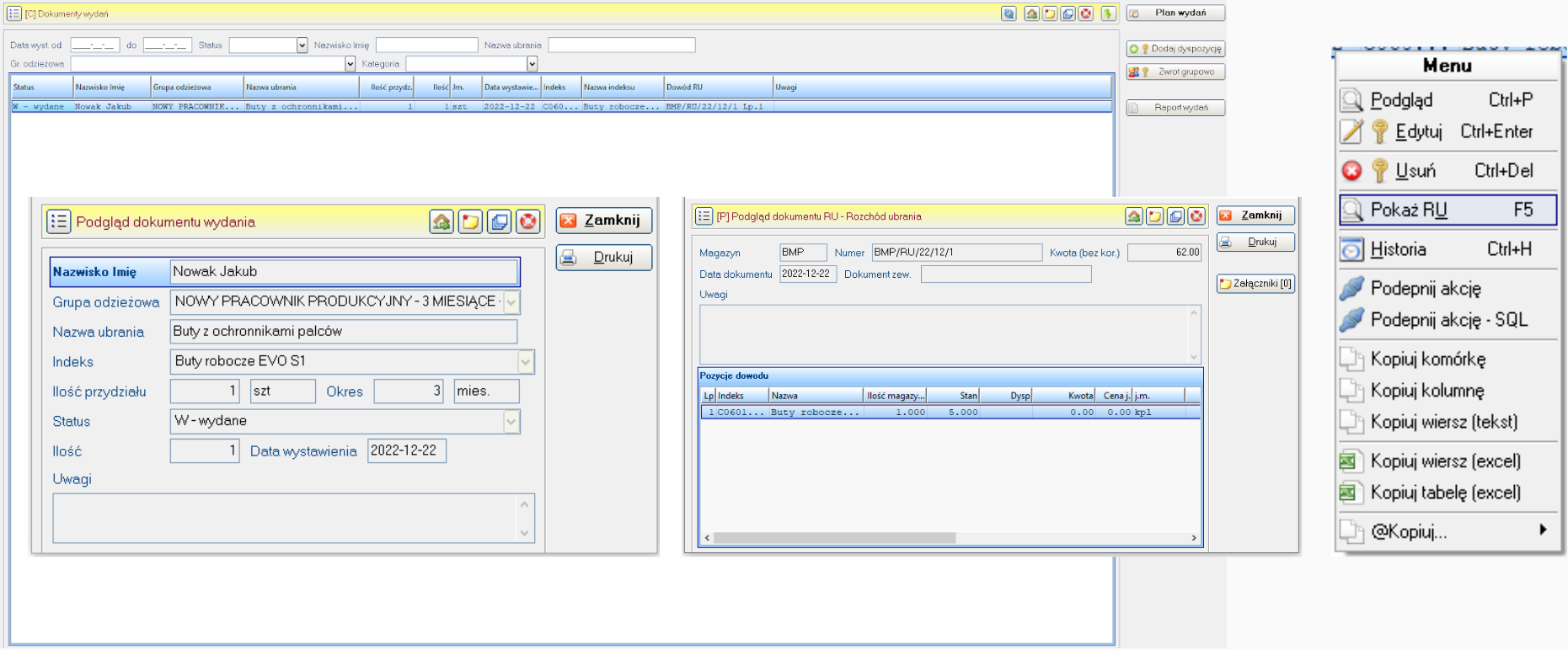This screenshot has width=1568, height=650.
Task: Select Kopiuj wiersz (tekst) menu entry
Action: coord(1448,422)
